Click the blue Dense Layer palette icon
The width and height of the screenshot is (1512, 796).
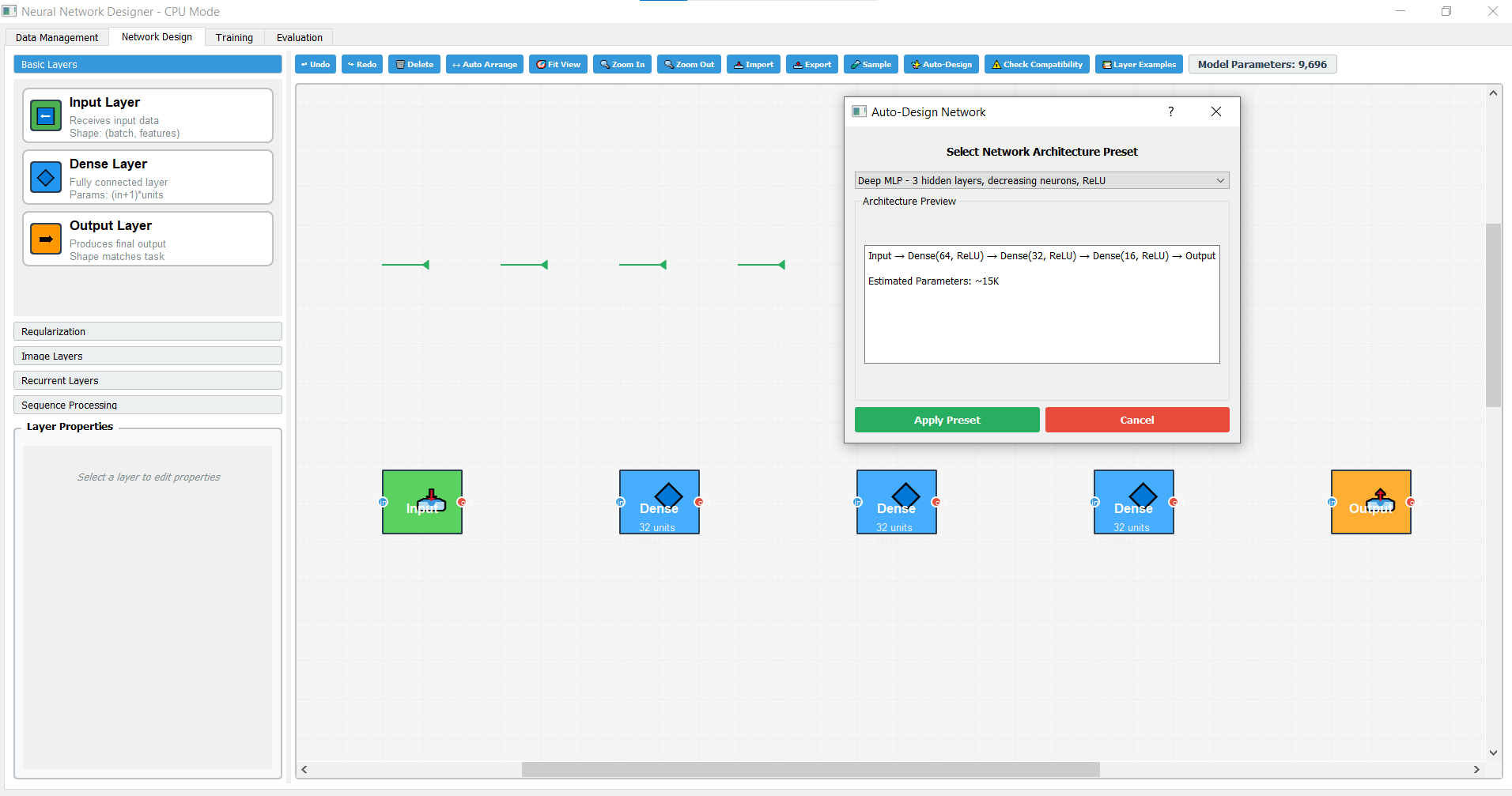[46, 177]
